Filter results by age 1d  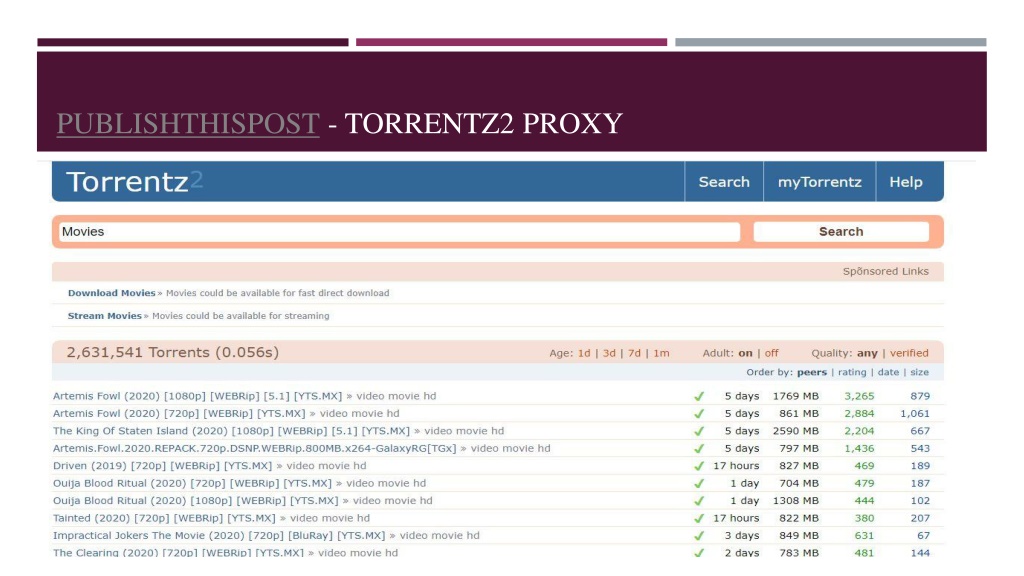(x=584, y=353)
